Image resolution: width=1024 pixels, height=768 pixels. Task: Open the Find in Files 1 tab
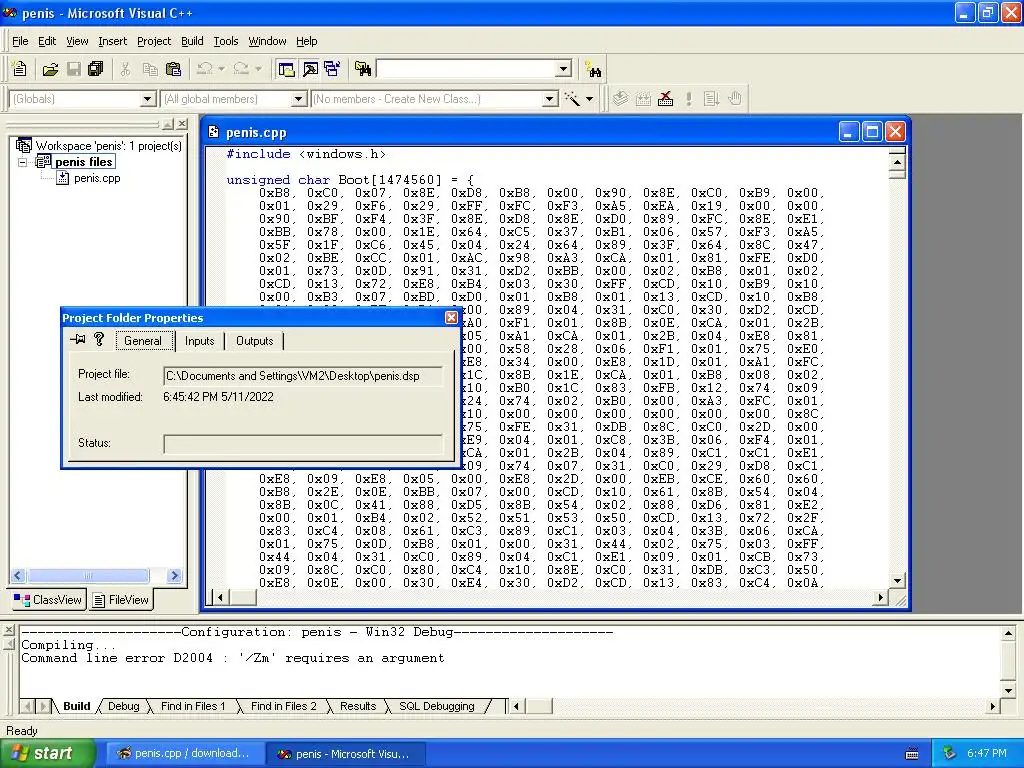click(x=193, y=706)
